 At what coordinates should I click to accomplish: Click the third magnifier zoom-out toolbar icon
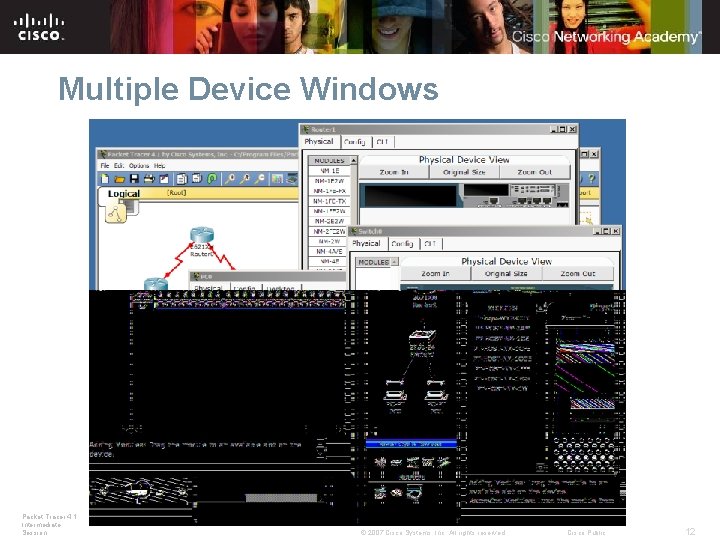click(259, 179)
